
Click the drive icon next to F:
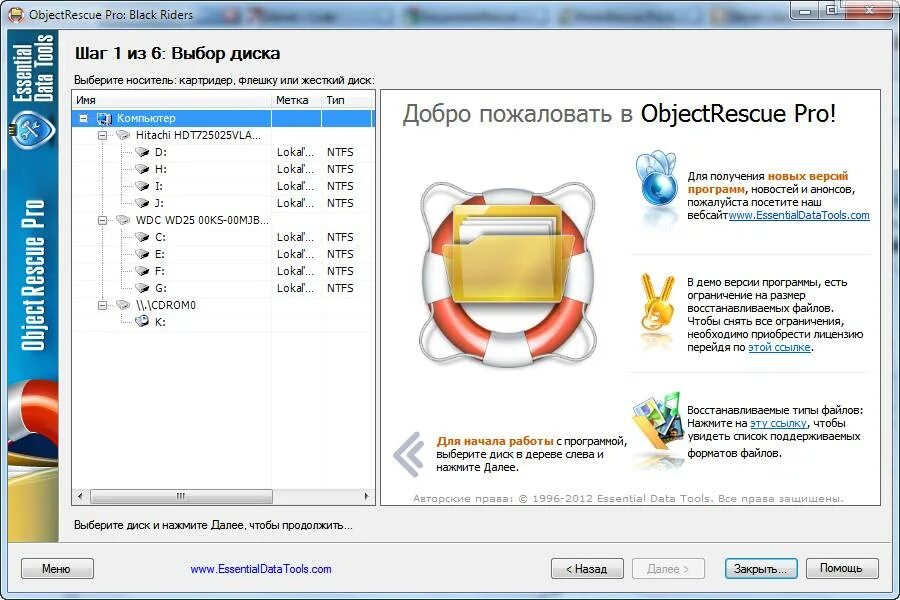[142, 270]
